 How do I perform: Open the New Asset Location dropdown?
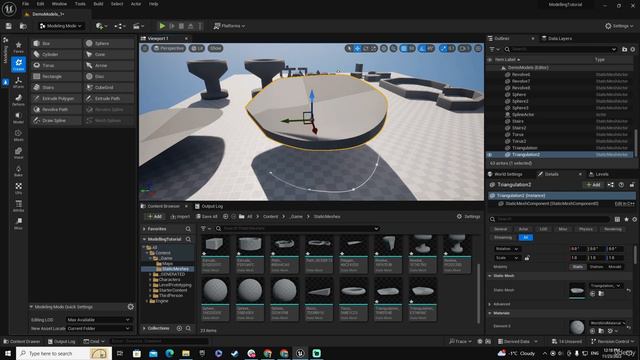point(98,328)
